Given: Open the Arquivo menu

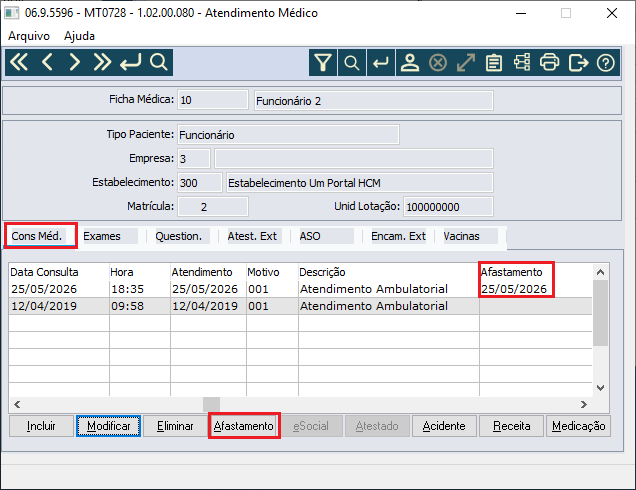Looking at the screenshot, I should 29,36.
